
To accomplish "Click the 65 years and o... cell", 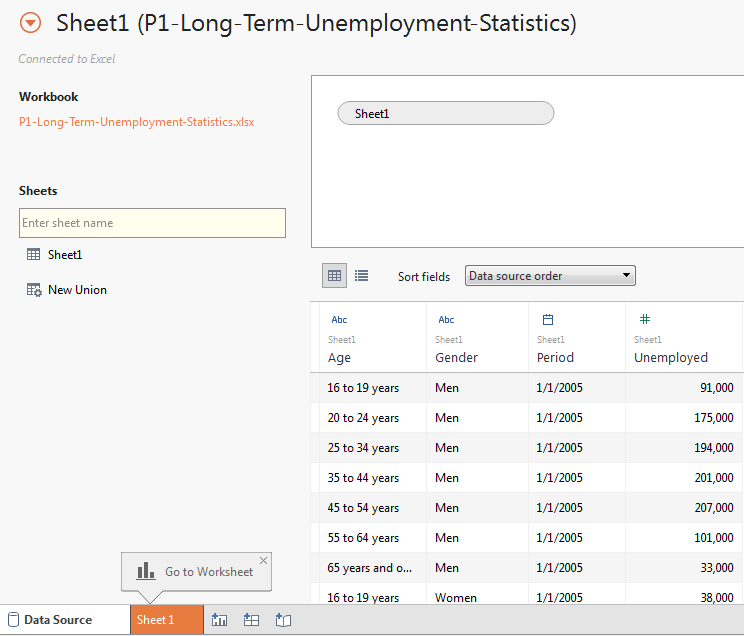I will (x=373, y=568).
